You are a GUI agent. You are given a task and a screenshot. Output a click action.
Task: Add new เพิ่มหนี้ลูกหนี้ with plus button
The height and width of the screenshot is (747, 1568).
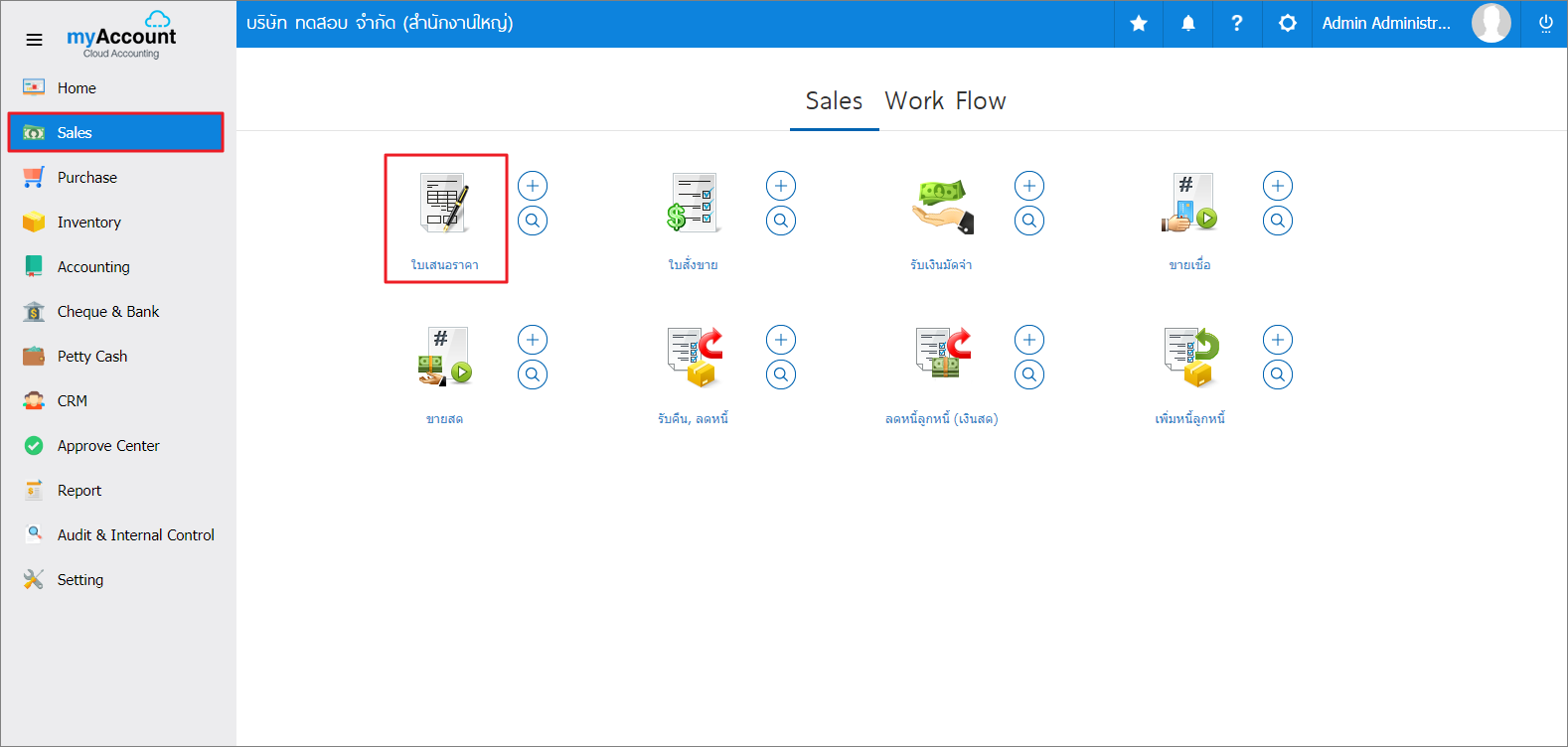(x=1278, y=340)
